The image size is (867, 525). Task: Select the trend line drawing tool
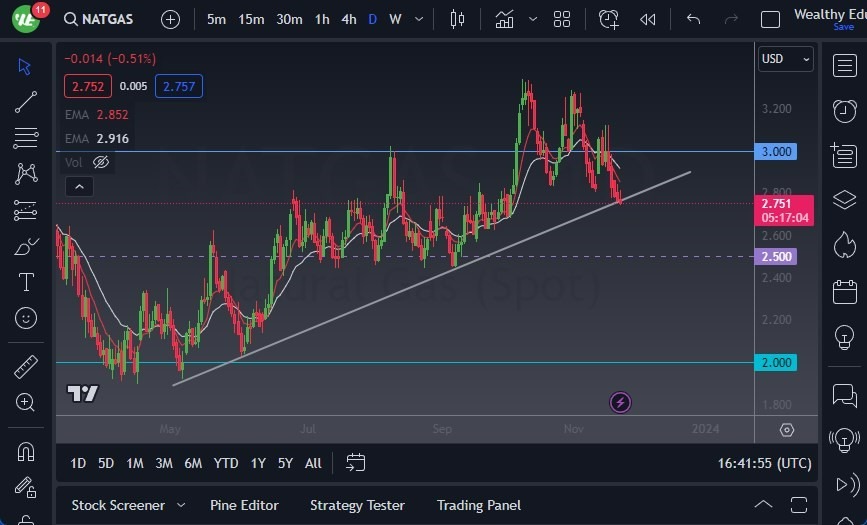click(x=26, y=102)
